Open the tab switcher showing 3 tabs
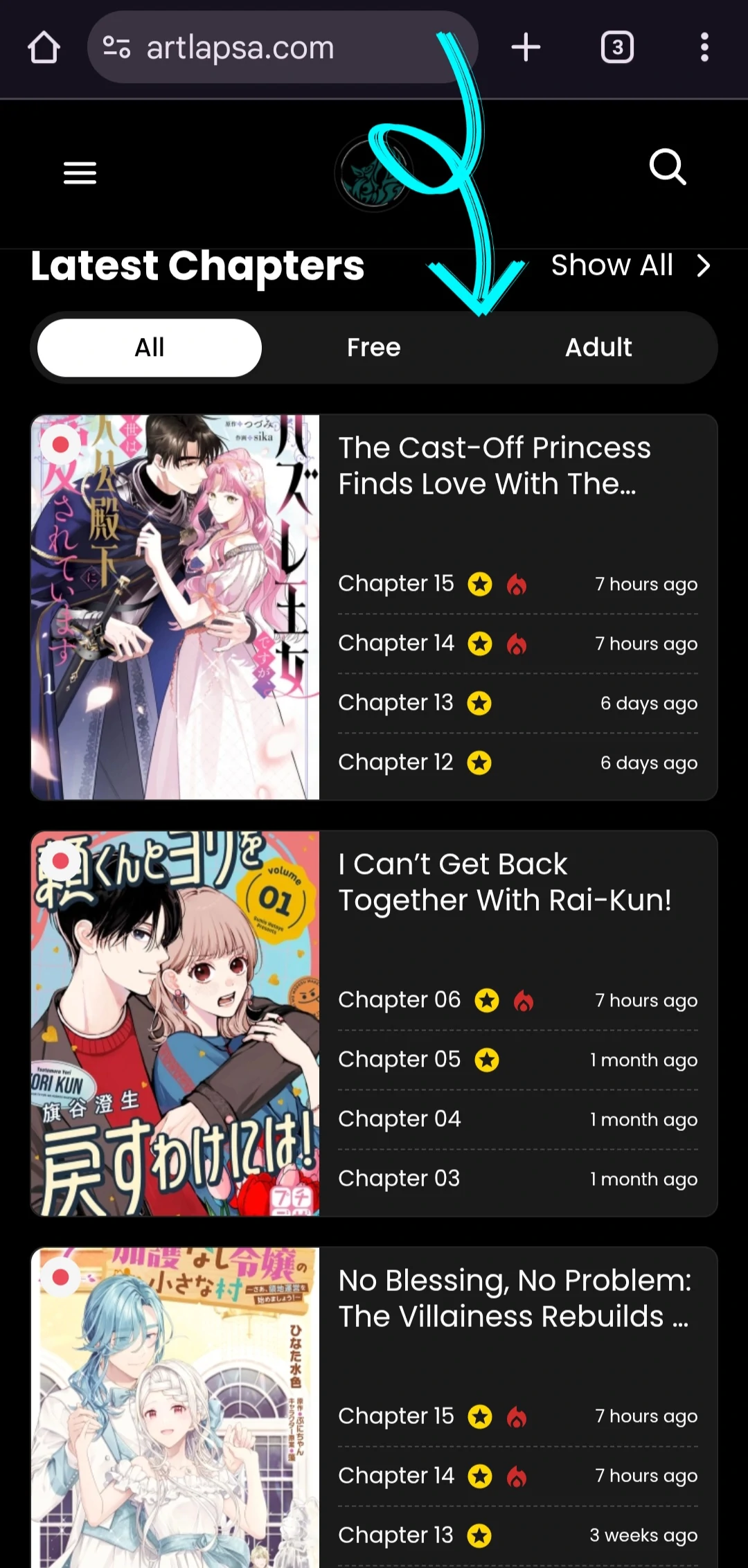Screen dimensions: 748x1568 coord(617,48)
